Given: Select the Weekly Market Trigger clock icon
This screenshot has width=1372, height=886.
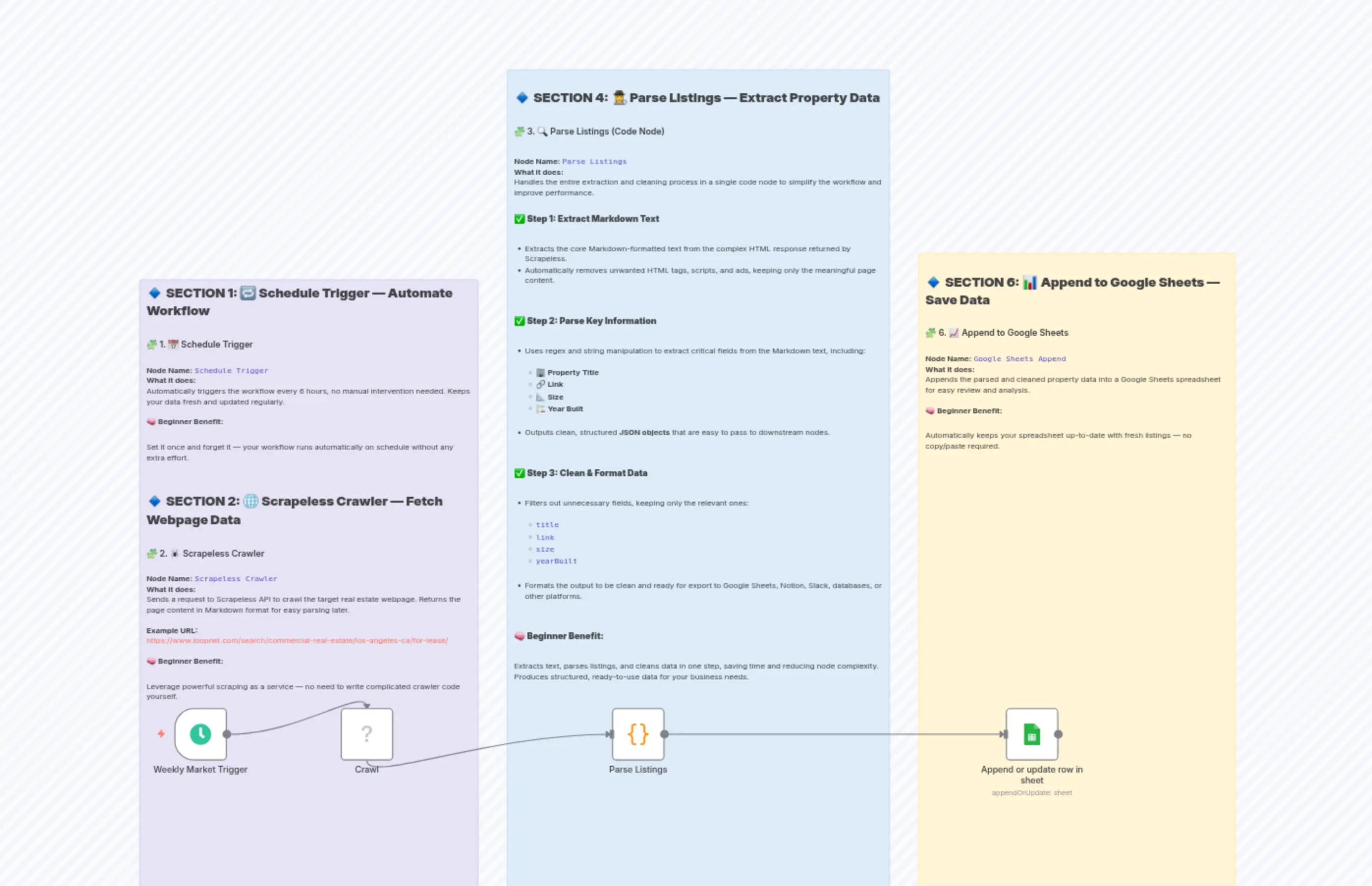Looking at the screenshot, I should 200,734.
